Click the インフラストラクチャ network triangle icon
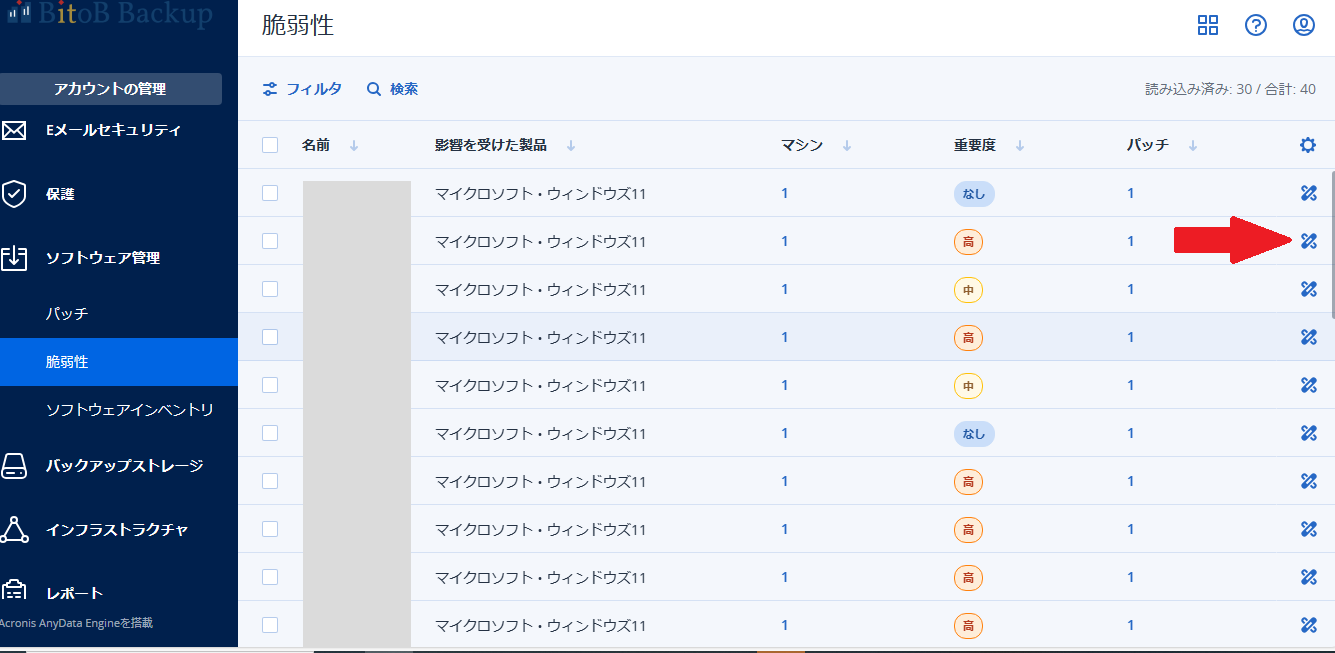Viewport: 1335px width, 653px height. point(13,530)
